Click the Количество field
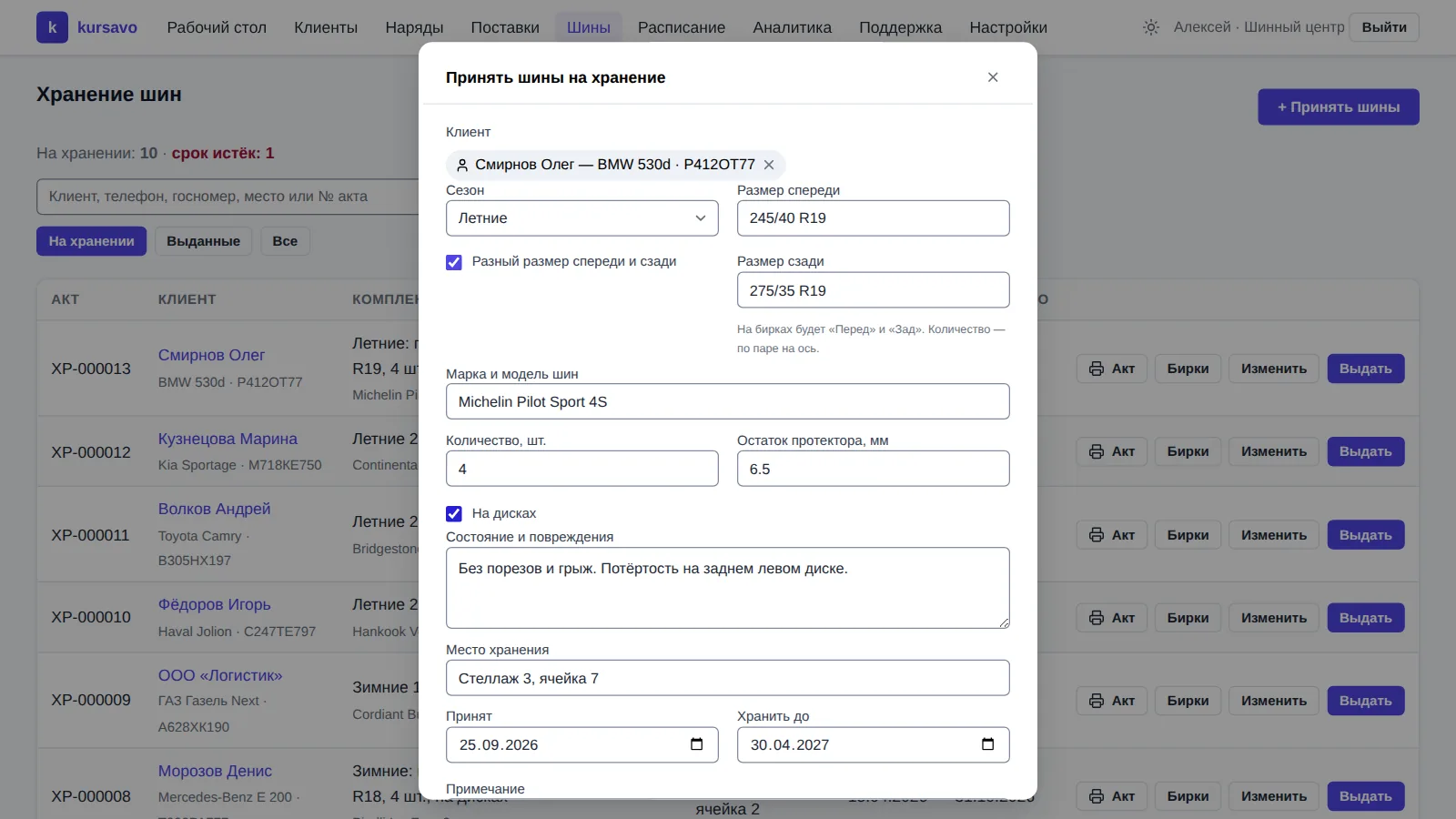The width and height of the screenshot is (1456, 819). click(582, 469)
